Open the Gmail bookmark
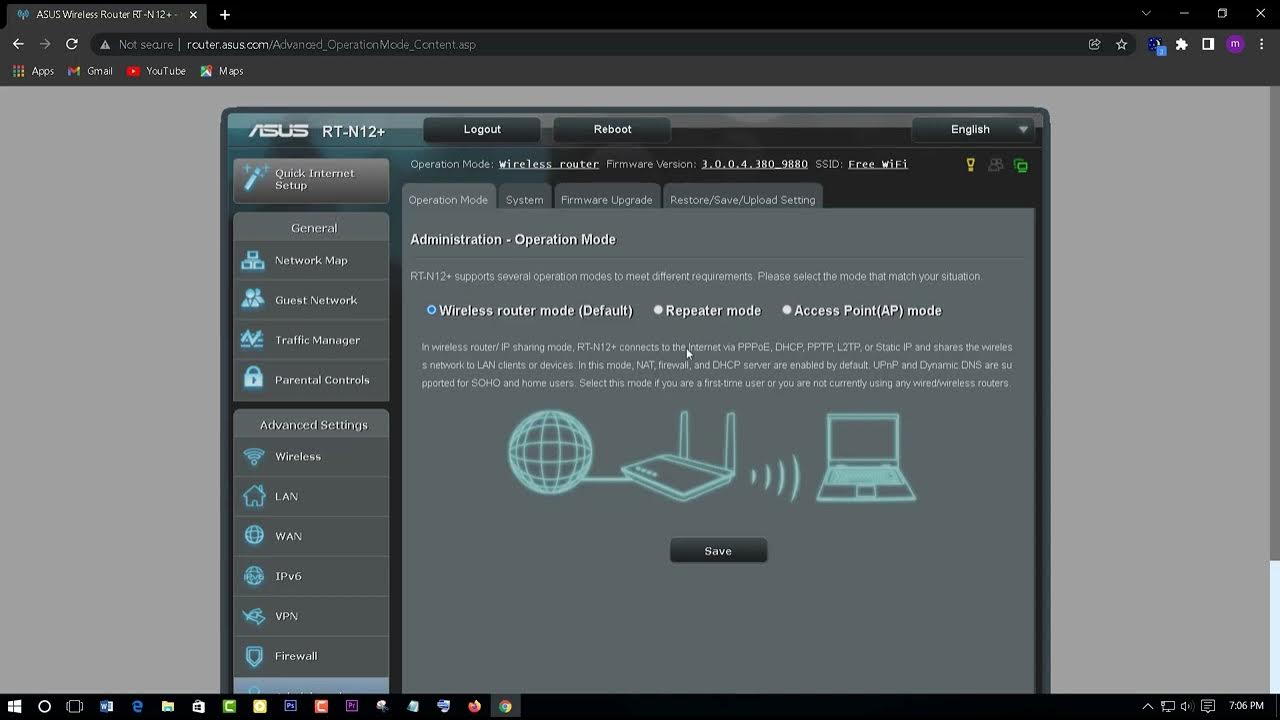Viewport: 1280px width, 720px height. click(x=90, y=71)
